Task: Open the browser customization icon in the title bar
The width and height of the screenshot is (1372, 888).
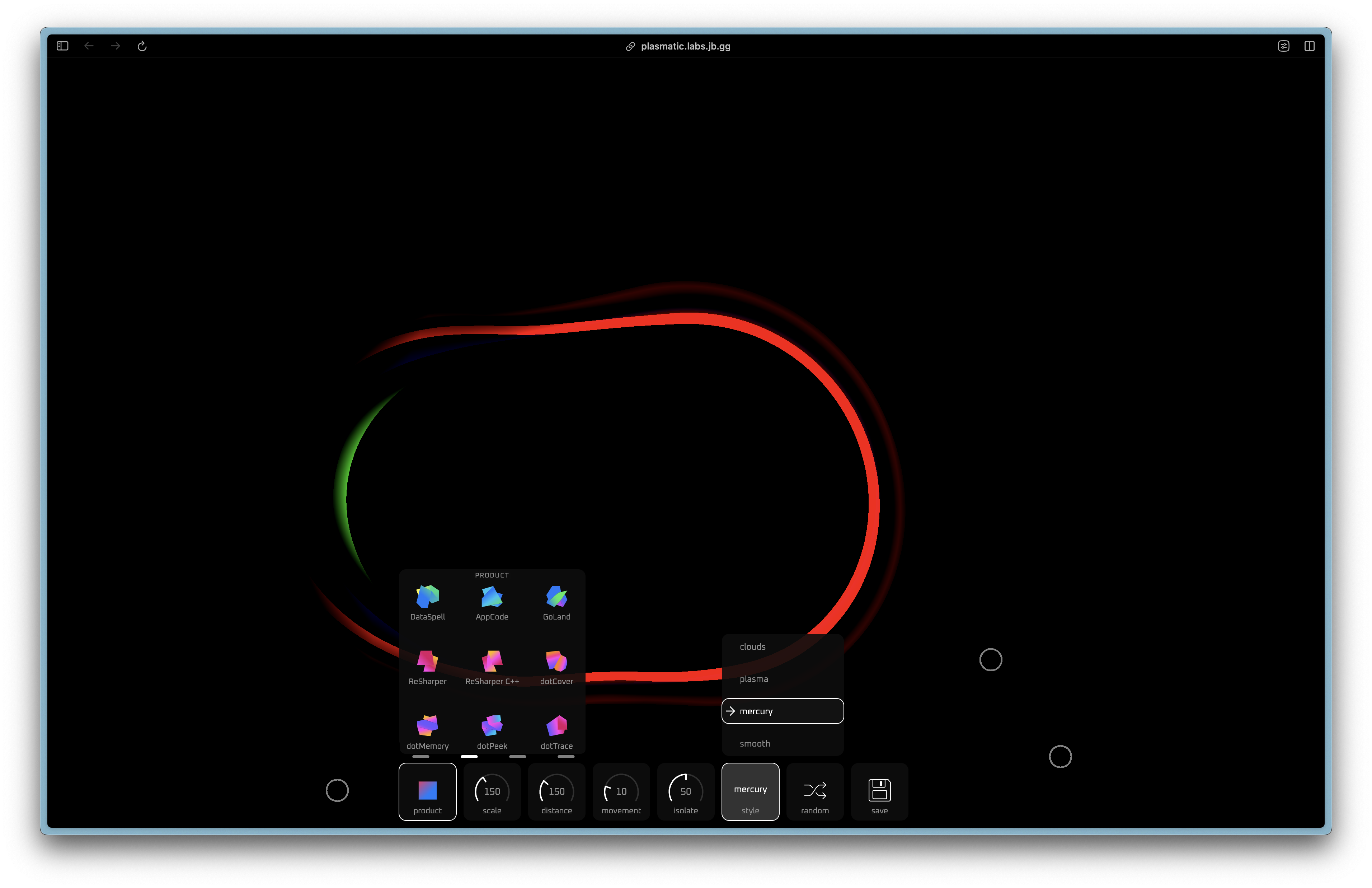Action: coord(1283,46)
